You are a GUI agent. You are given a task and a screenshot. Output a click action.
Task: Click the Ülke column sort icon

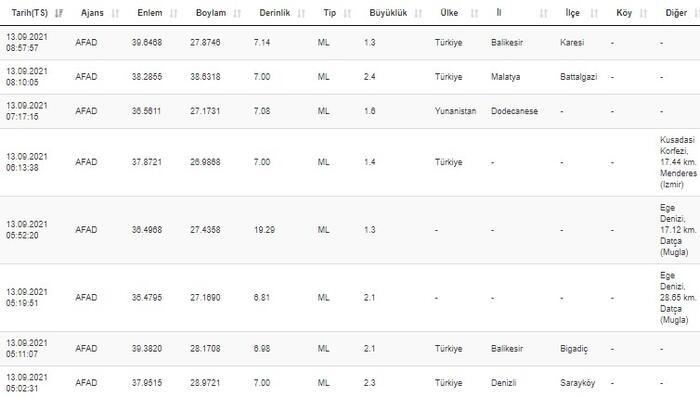[474, 13]
